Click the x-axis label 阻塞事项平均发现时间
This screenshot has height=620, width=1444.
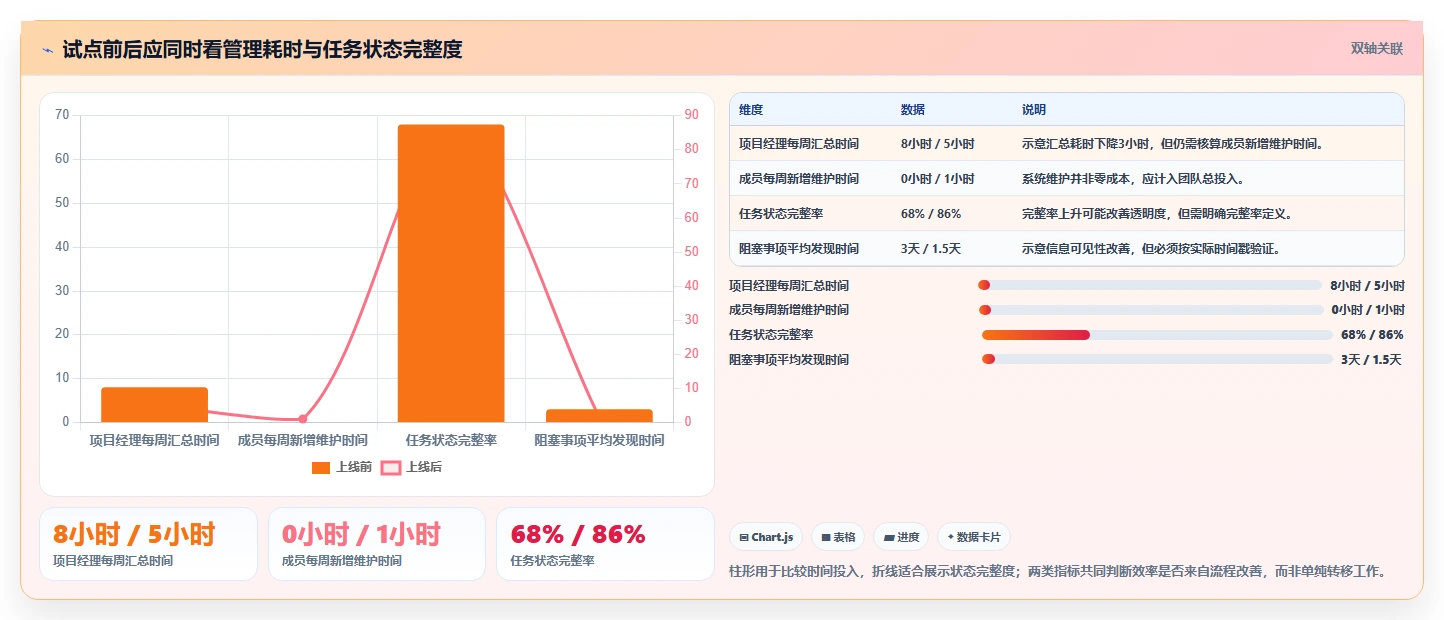click(x=599, y=440)
